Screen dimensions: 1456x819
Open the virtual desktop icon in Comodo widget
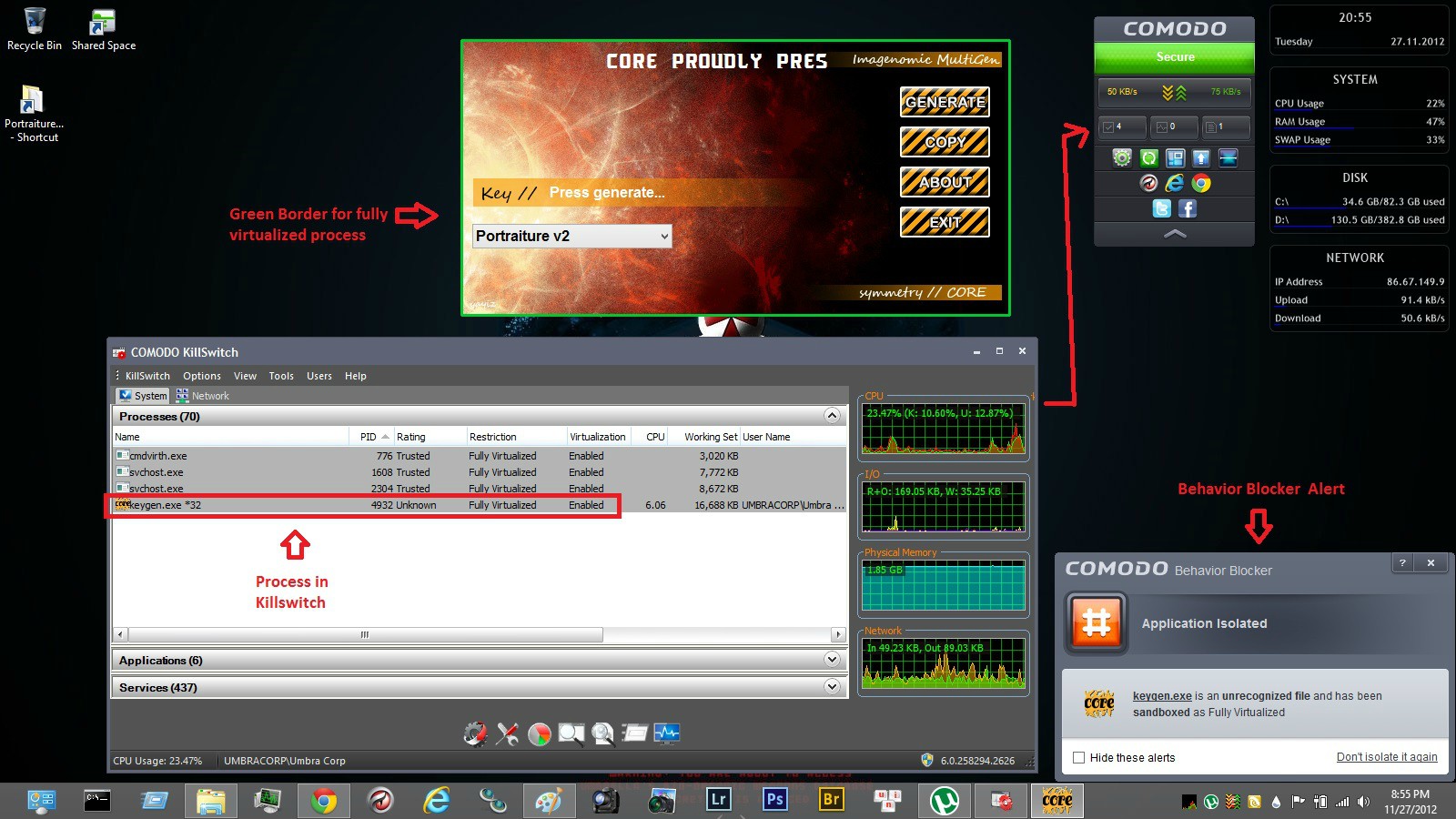pos(1176,158)
